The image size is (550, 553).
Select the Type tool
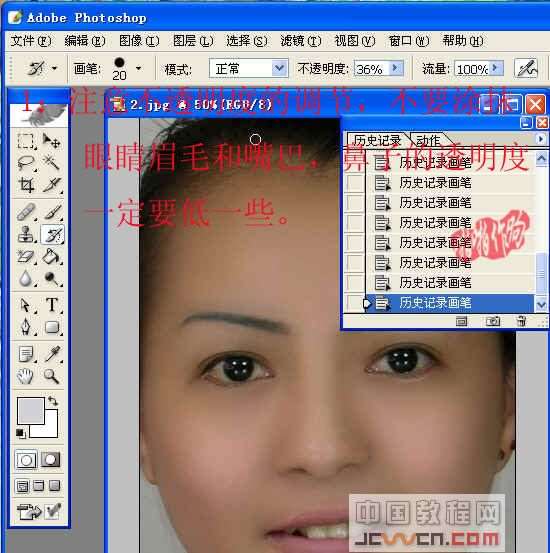52,305
